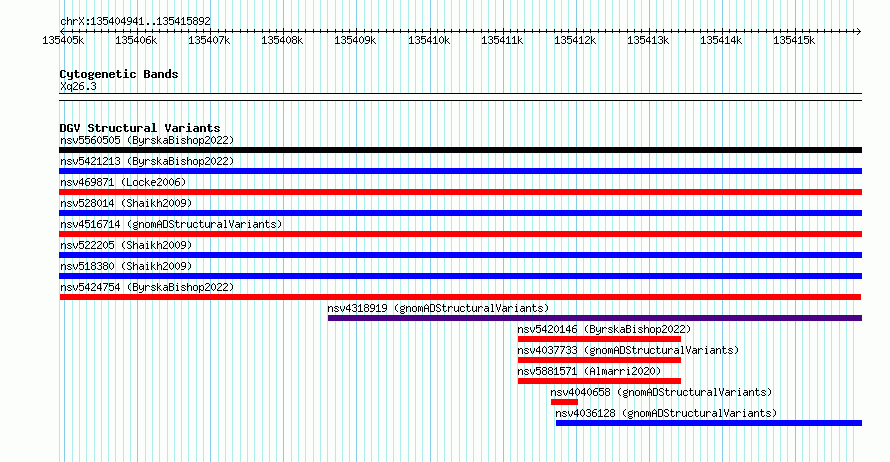Click the DGV Structural Variants track title

(140, 128)
